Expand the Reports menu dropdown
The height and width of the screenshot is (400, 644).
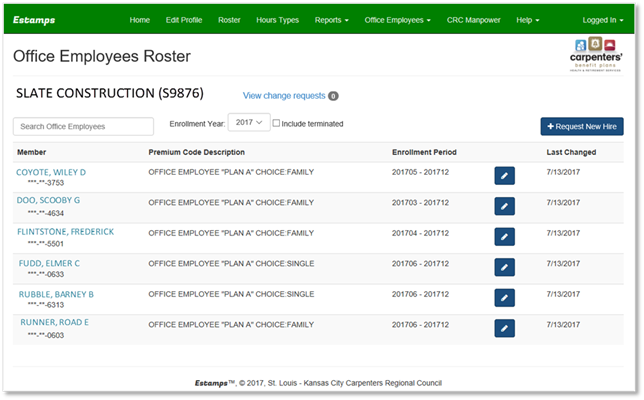tap(331, 20)
